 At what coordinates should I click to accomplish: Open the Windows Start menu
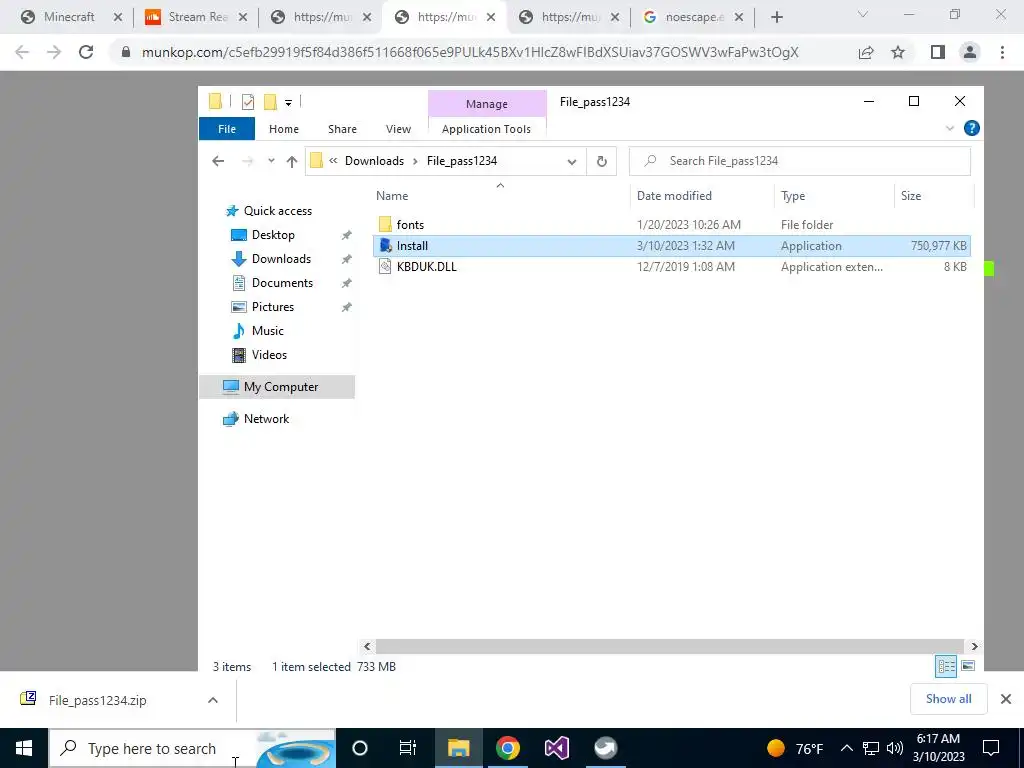pos(24,748)
